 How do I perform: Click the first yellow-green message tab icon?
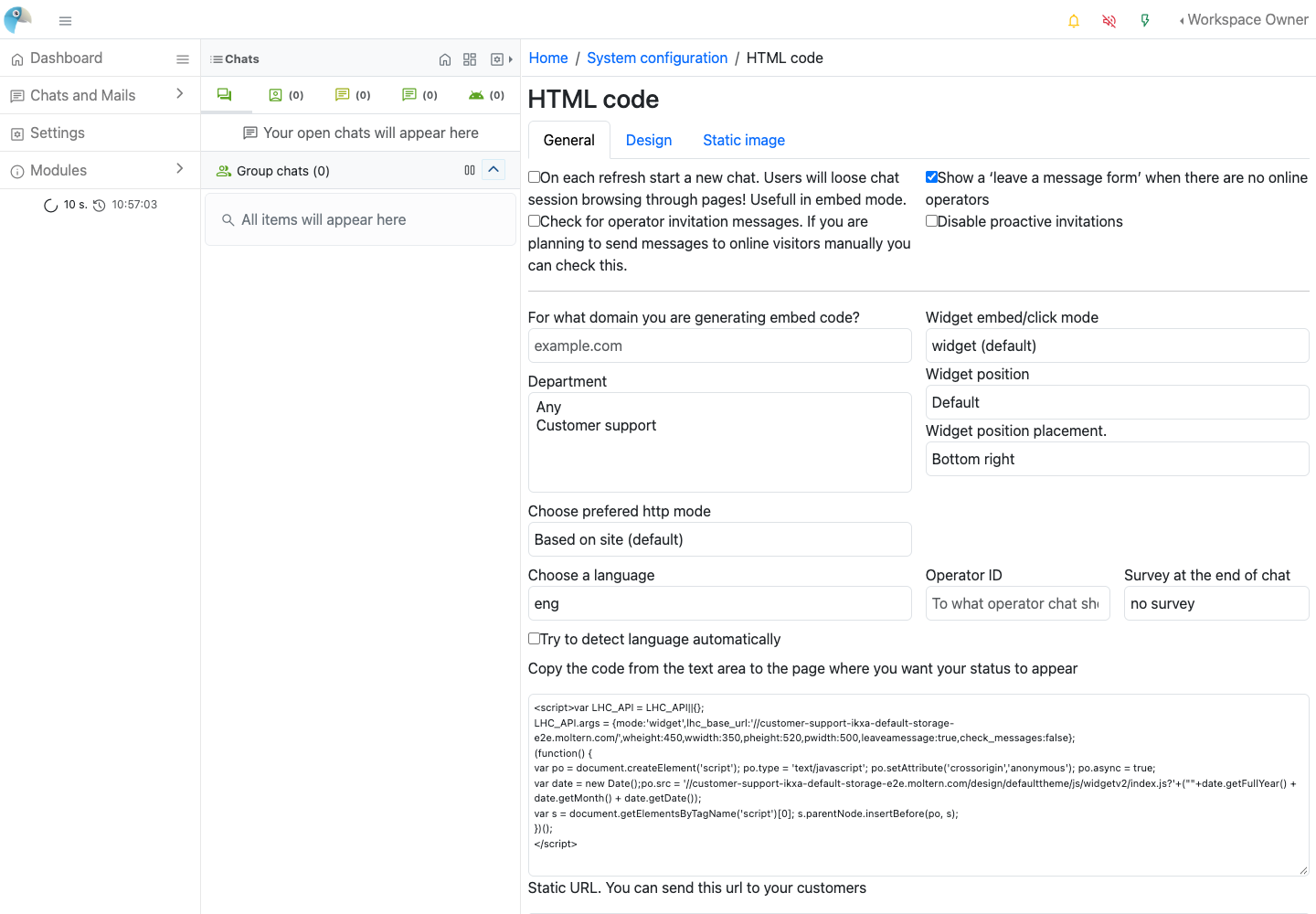click(x=343, y=95)
